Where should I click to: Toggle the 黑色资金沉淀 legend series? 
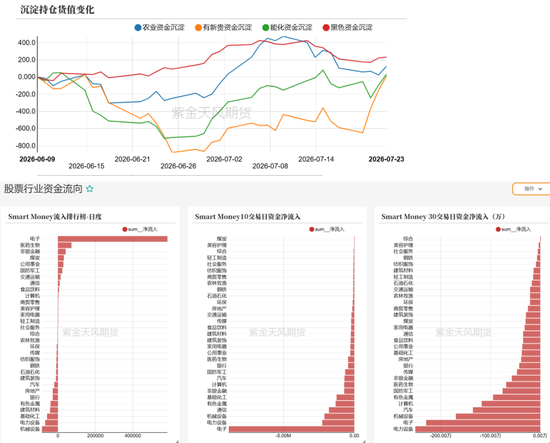(x=348, y=27)
